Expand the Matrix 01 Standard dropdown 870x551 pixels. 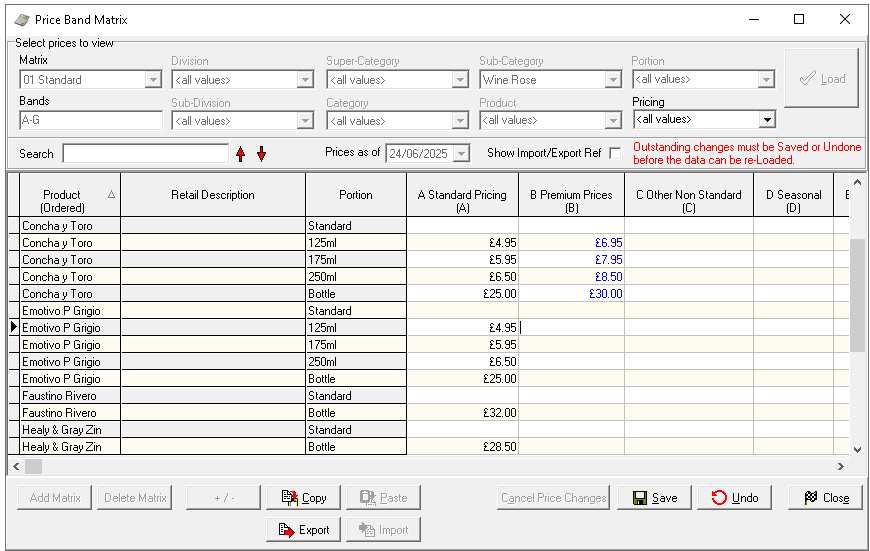coord(153,80)
